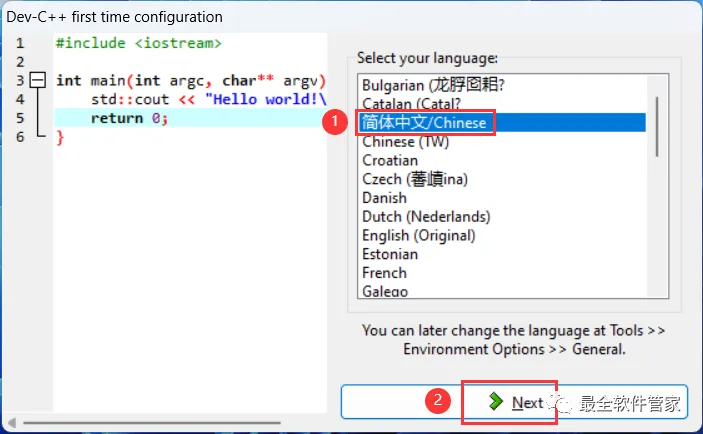Select Estonian in the language list

point(502,254)
